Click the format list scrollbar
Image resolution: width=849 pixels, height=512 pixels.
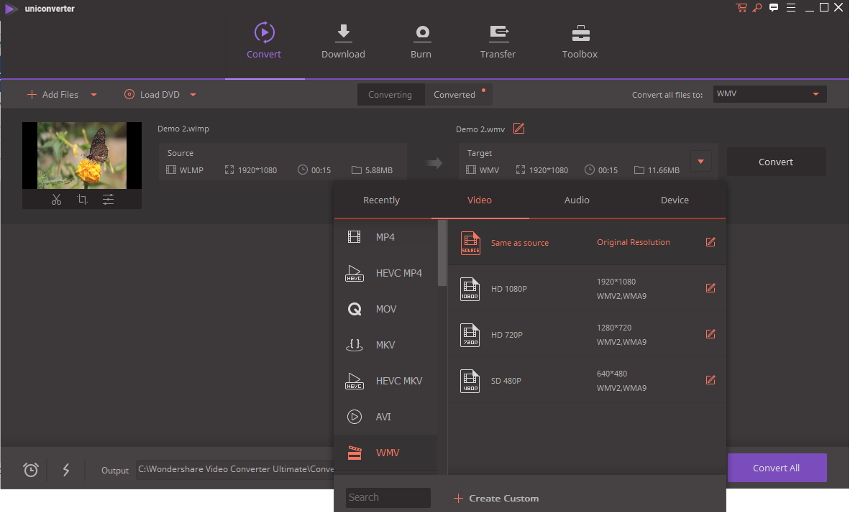(442, 253)
